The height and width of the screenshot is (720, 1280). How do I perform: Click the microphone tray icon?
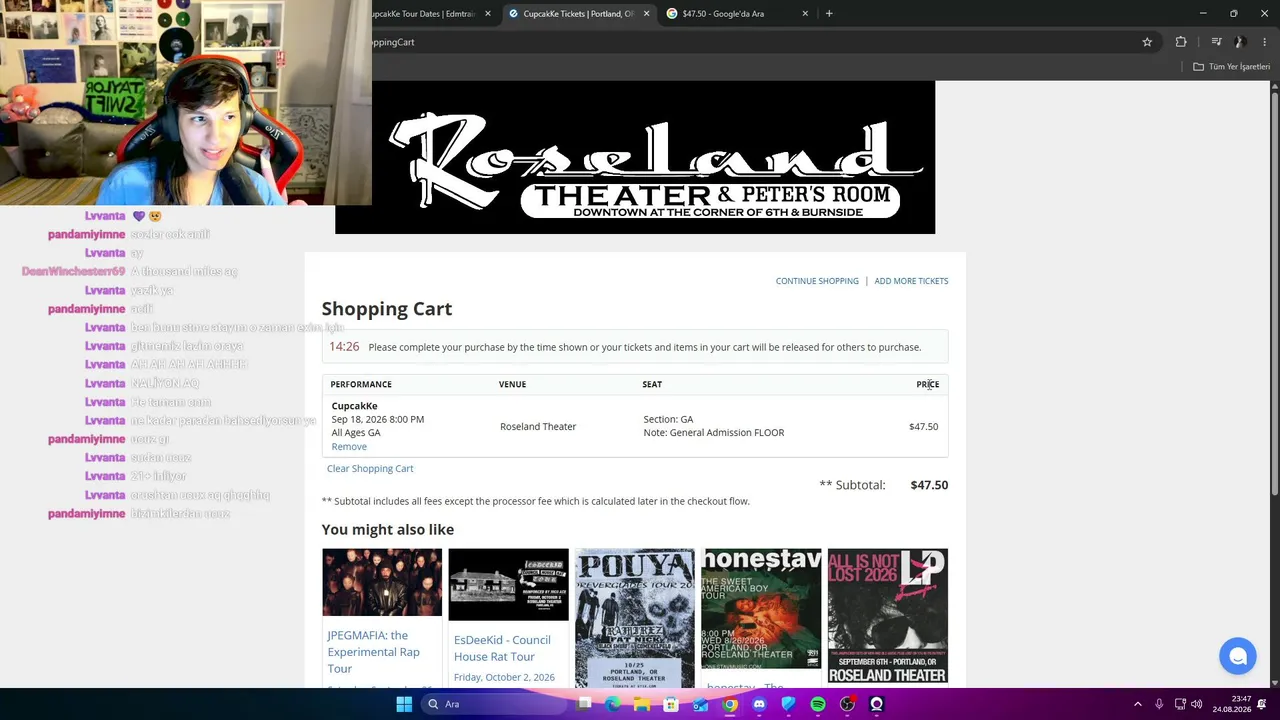[1159, 704]
